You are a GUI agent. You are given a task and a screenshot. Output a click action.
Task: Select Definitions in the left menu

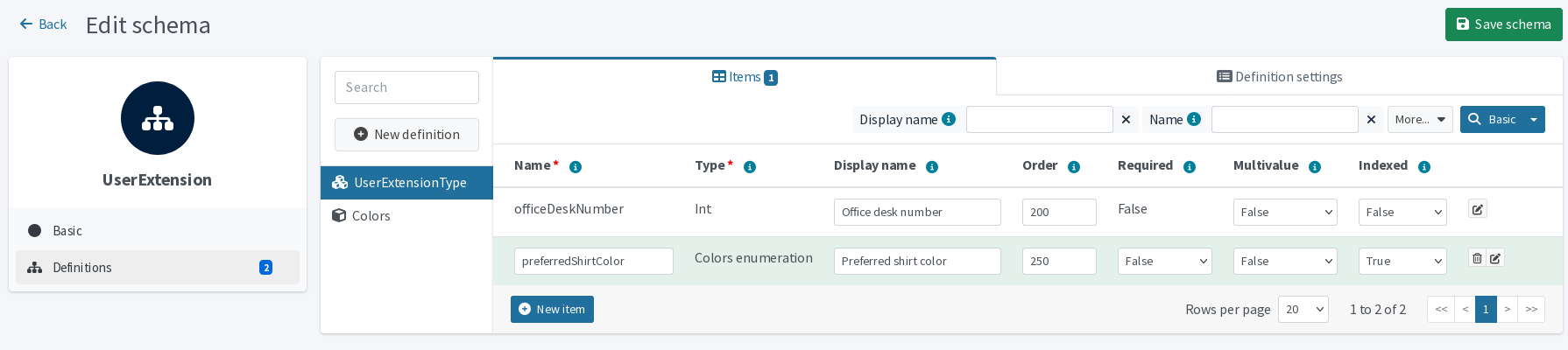[158, 268]
